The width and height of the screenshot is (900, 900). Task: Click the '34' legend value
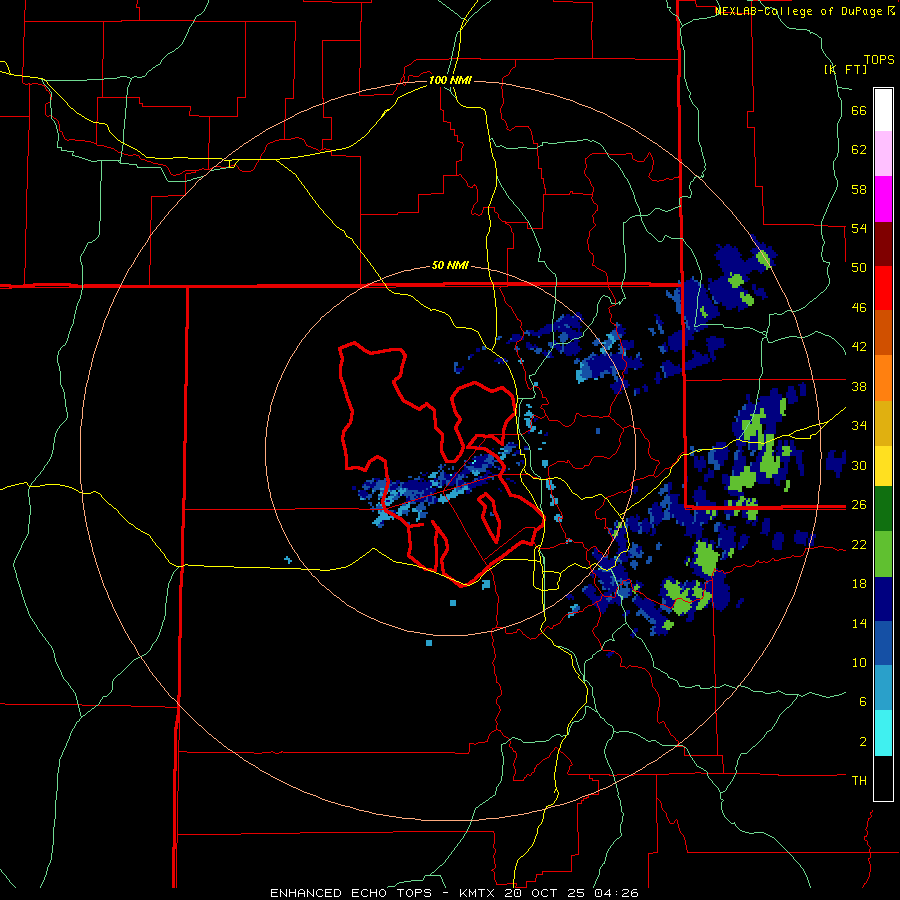pos(859,426)
